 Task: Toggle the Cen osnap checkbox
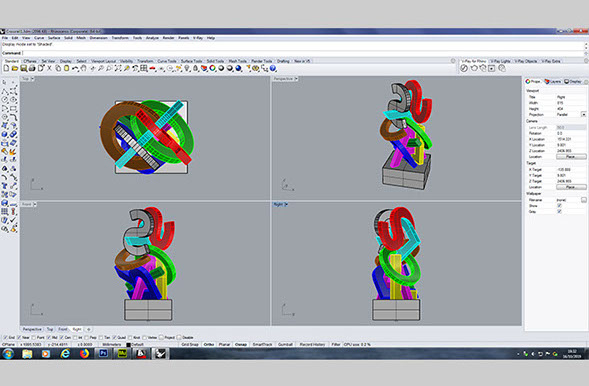[x=62, y=338]
